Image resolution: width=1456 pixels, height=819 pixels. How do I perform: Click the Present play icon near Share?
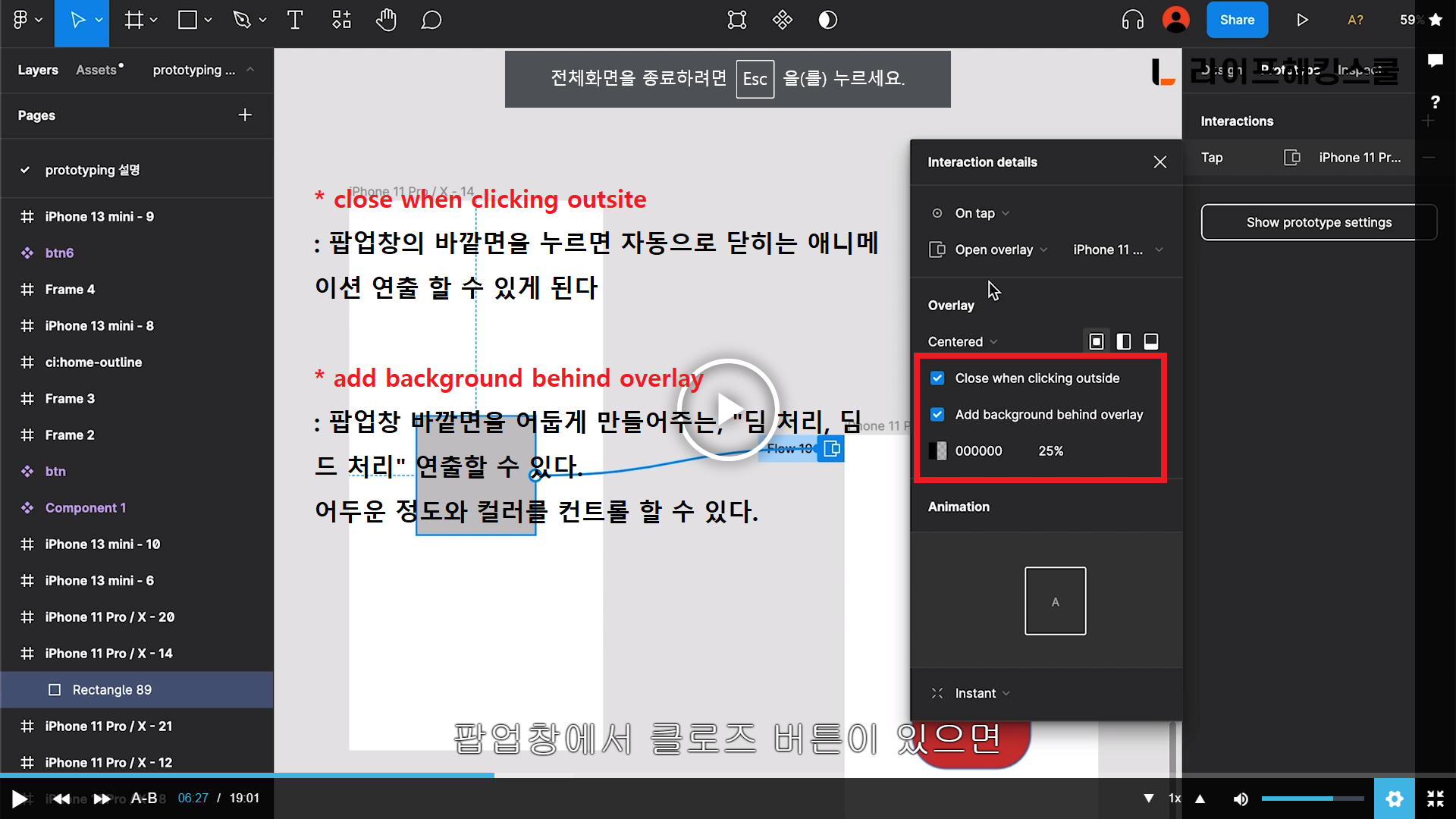(1302, 20)
